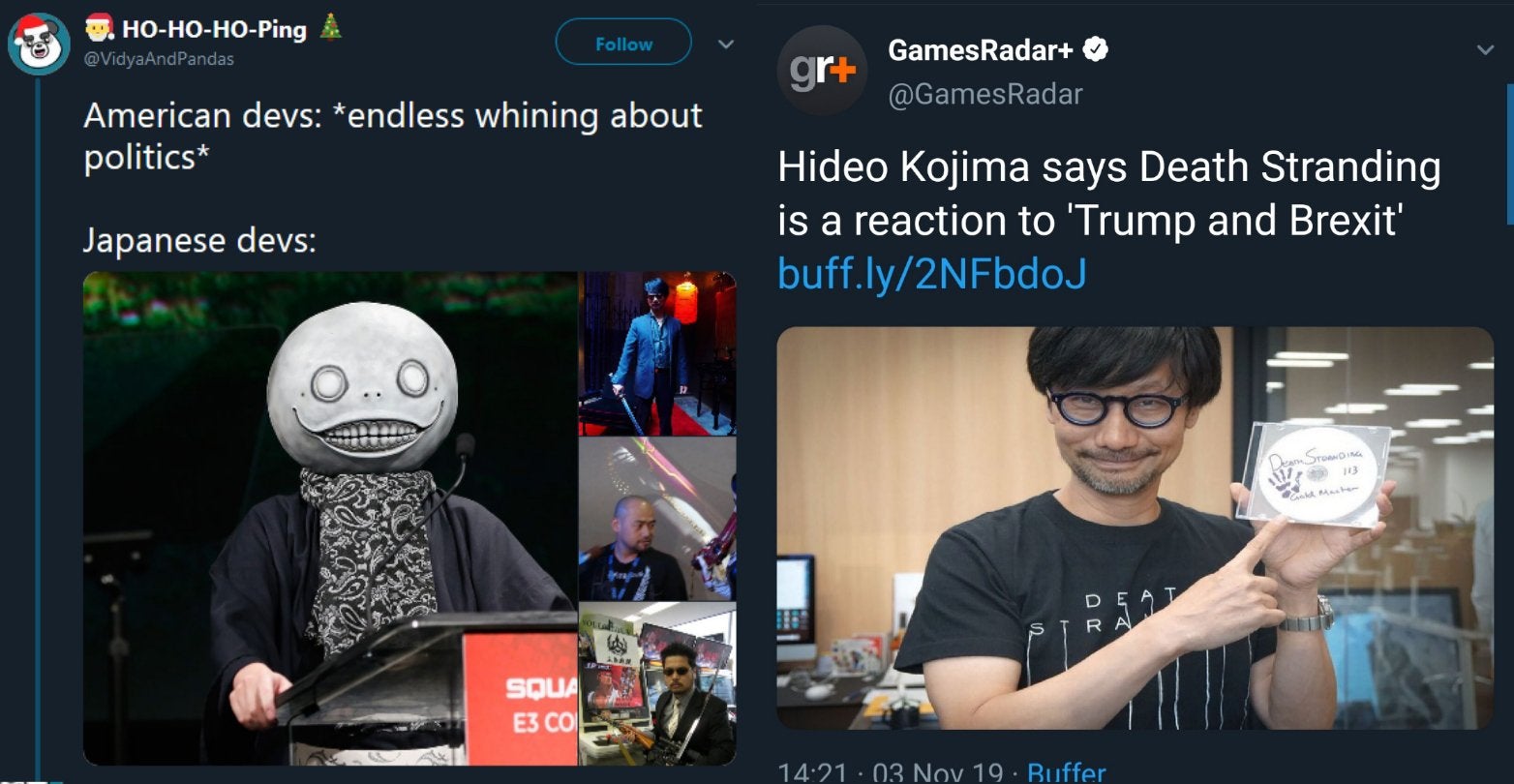
Task: Open the bottom sunglasses man photo thumbnail
Action: (657, 683)
